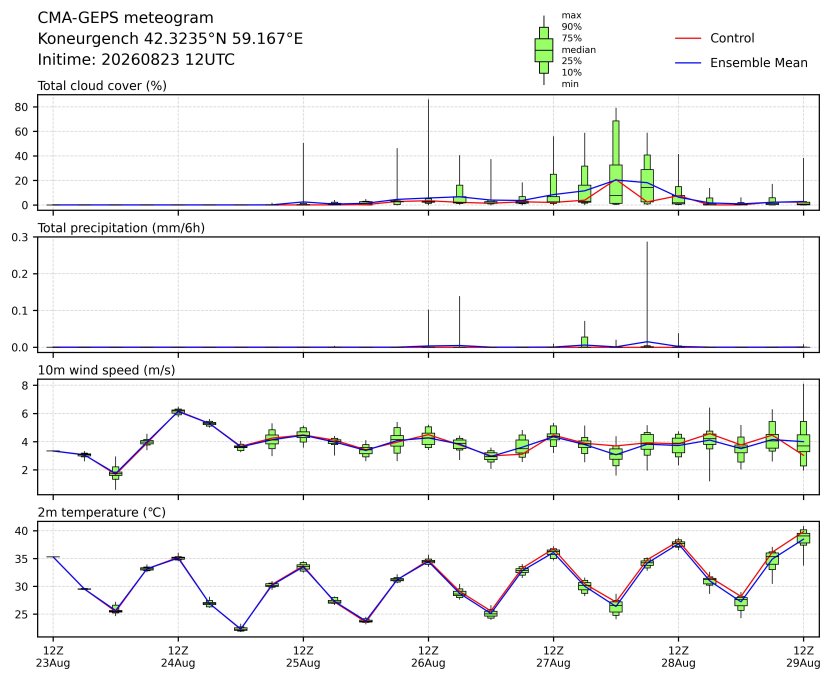The image size is (832, 680).
Task: Click the 'max' legend label
Action: [571, 15]
